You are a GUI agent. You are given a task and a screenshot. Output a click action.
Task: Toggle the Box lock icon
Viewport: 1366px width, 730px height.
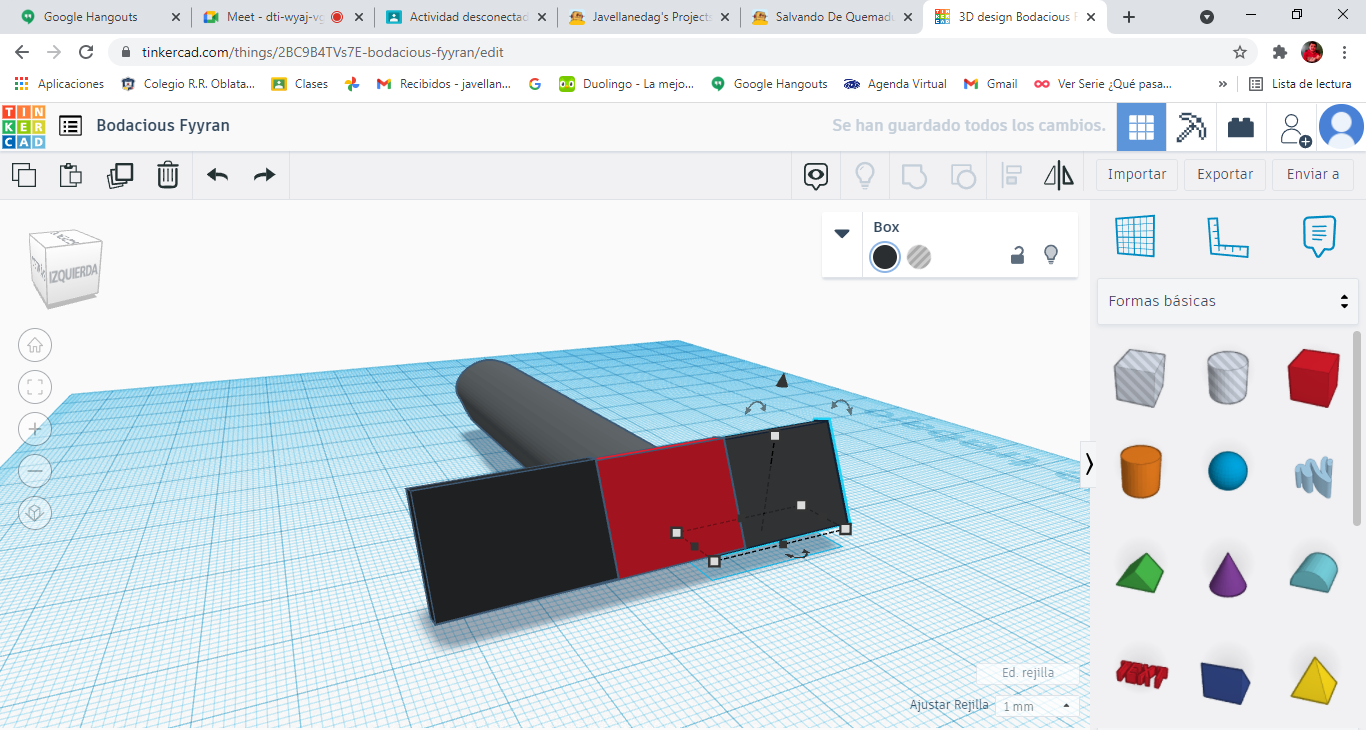1017,256
